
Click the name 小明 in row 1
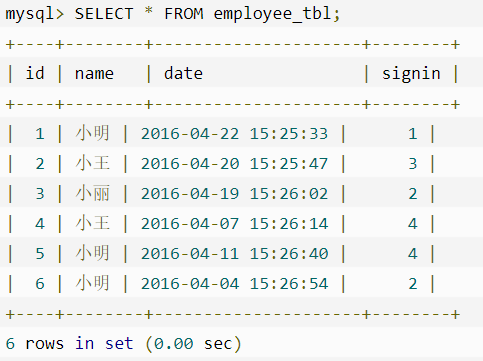93,134
